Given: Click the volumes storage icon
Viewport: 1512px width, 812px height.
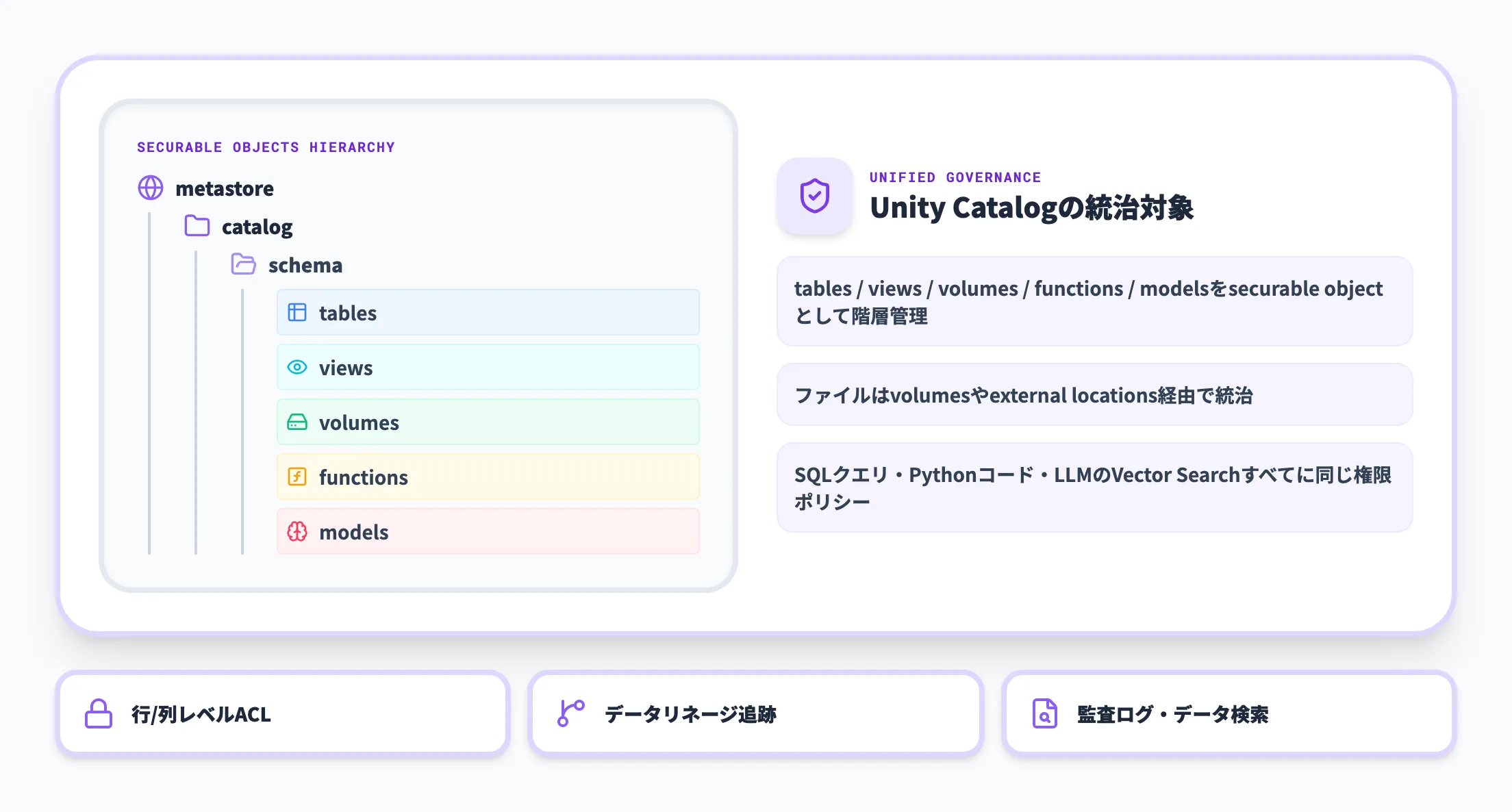Looking at the screenshot, I should pyautogui.click(x=297, y=422).
